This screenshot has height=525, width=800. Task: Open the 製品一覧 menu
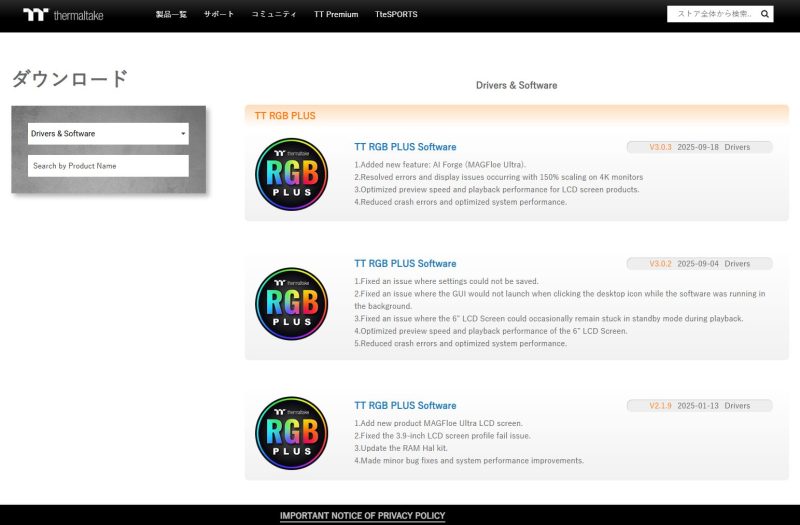pos(171,15)
